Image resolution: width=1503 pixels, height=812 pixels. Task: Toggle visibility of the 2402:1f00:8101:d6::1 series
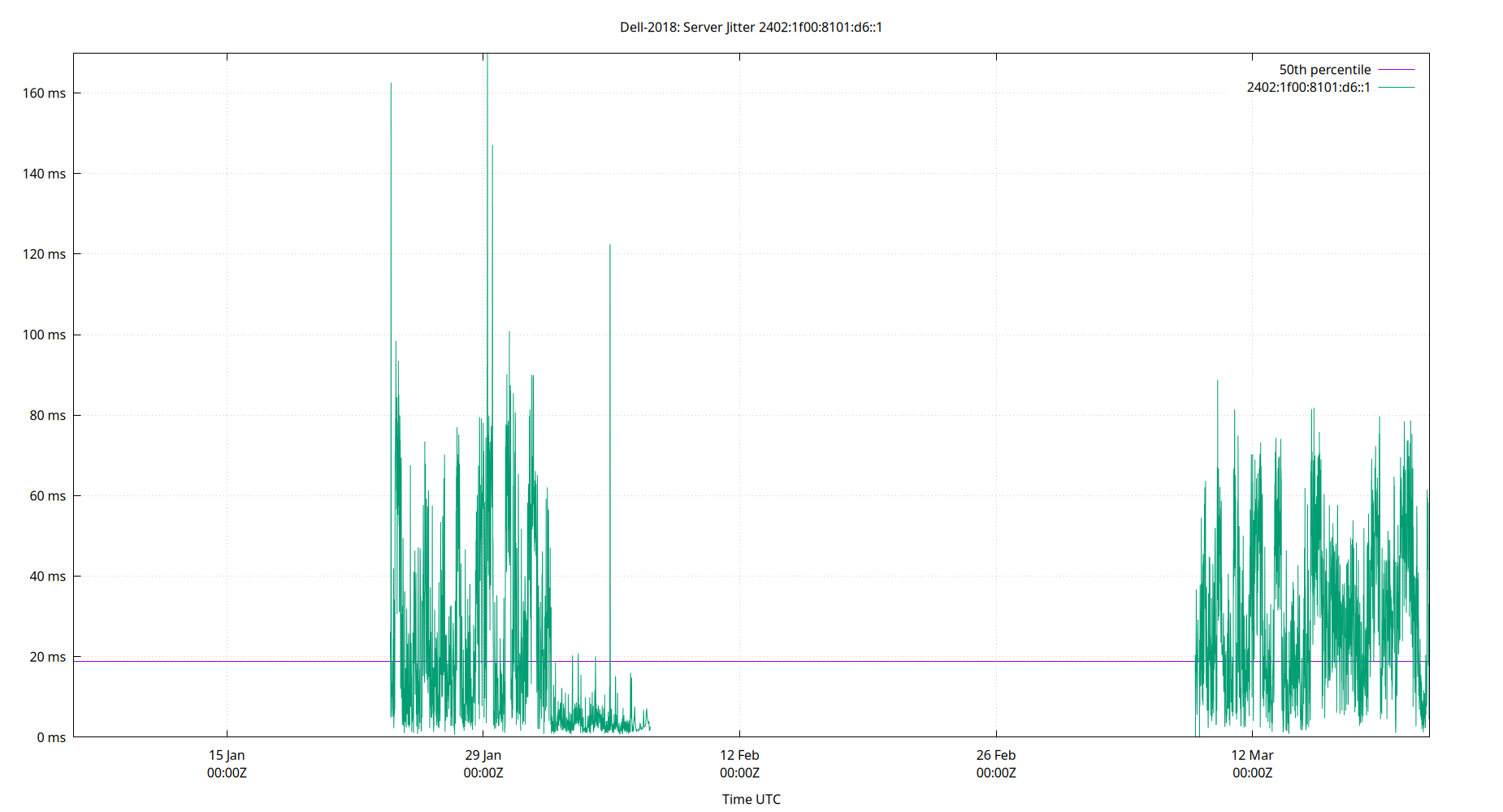click(x=1396, y=86)
